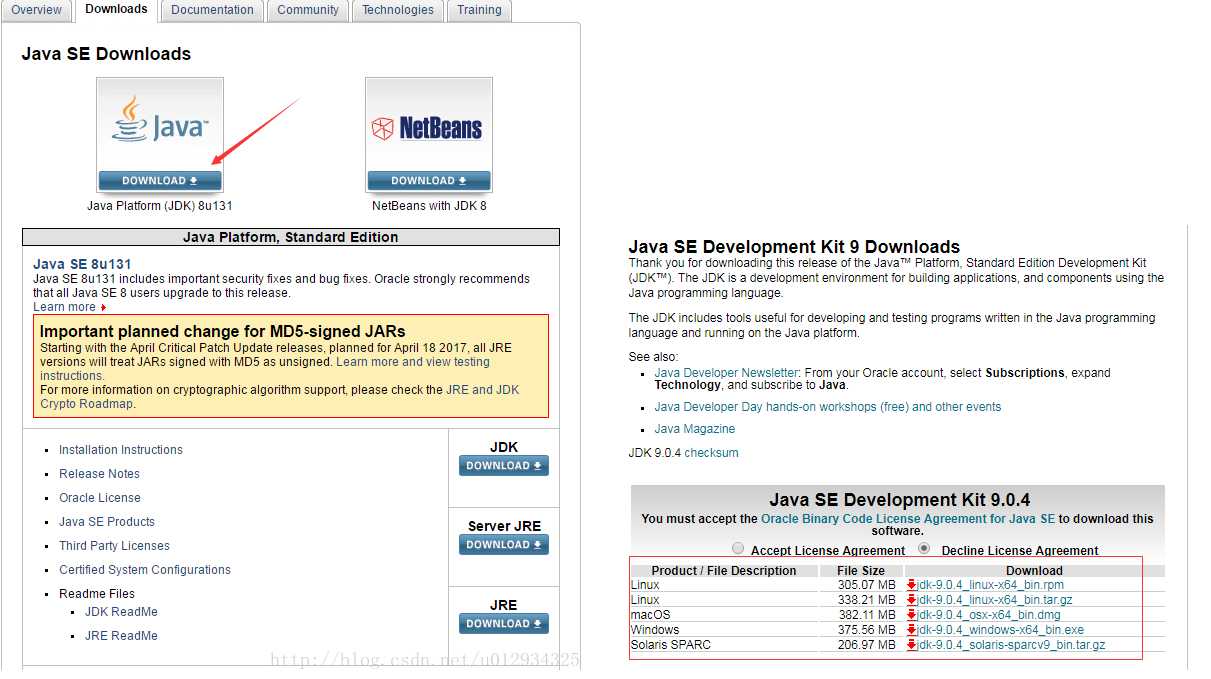Open the Community tab
The image size is (1211, 679).
[308, 10]
